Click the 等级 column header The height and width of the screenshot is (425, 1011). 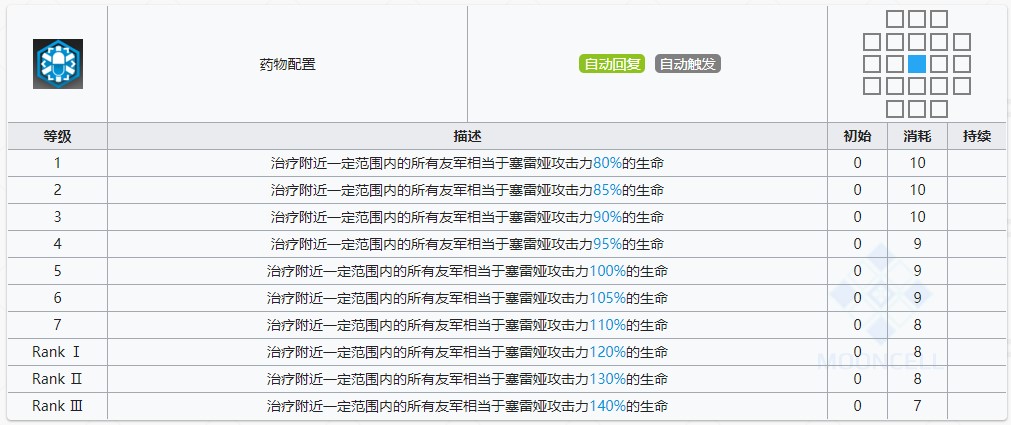pyautogui.click(x=57, y=136)
